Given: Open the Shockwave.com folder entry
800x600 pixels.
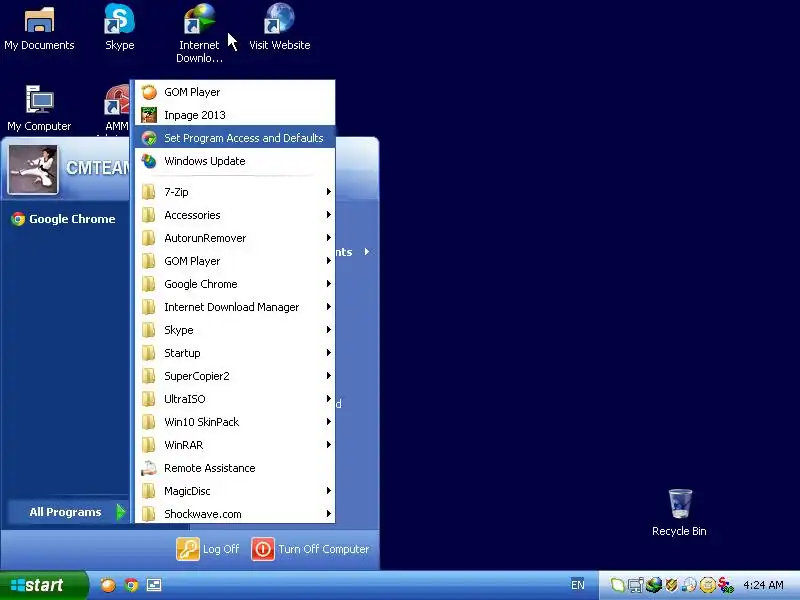Looking at the screenshot, I should point(235,513).
